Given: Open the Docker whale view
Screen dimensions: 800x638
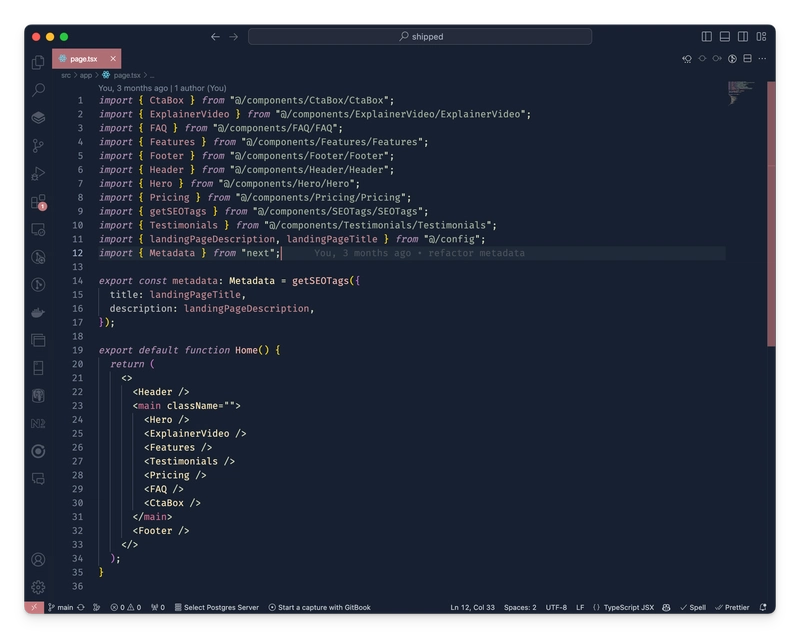Looking at the screenshot, I should [x=38, y=312].
